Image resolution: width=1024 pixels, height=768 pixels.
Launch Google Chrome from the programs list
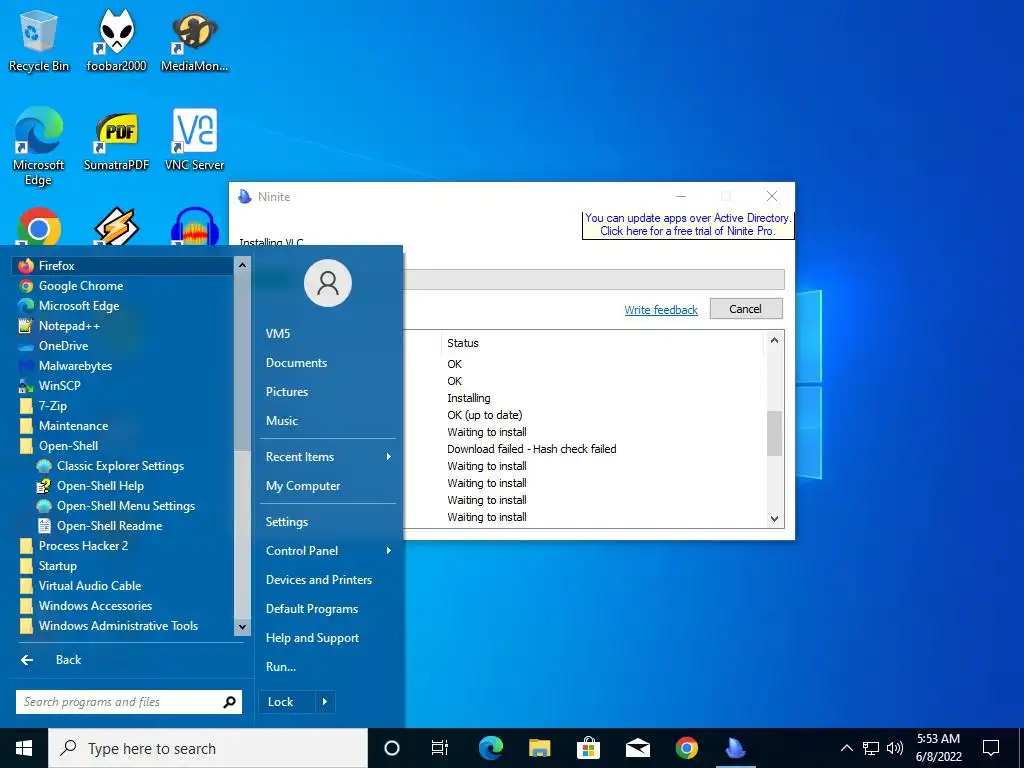(x=122, y=285)
